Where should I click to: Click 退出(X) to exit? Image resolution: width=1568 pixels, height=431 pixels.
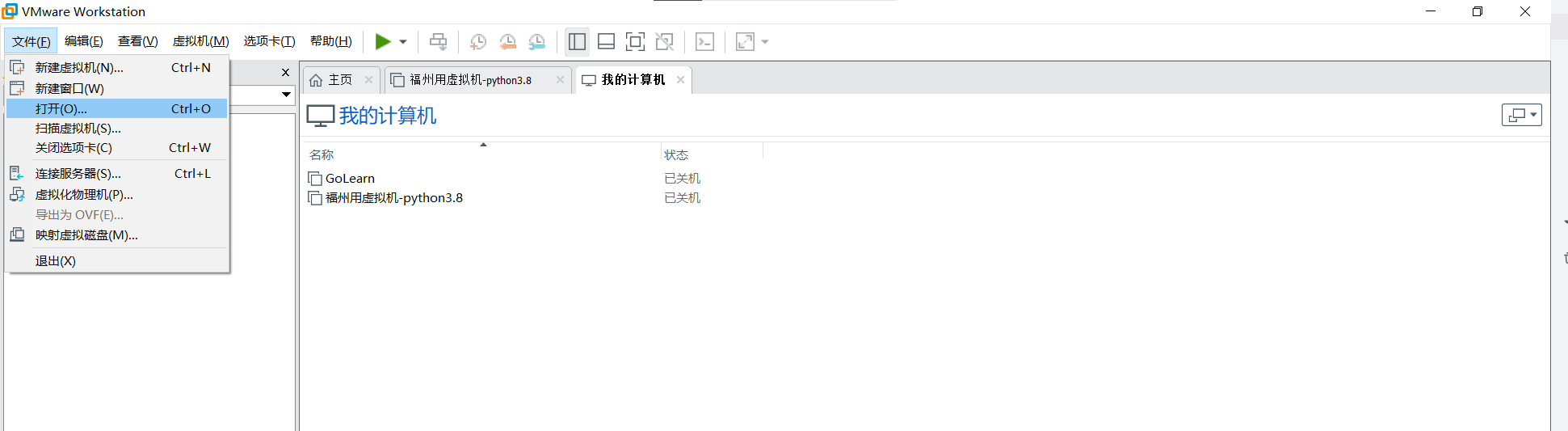click(x=117, y=261)
